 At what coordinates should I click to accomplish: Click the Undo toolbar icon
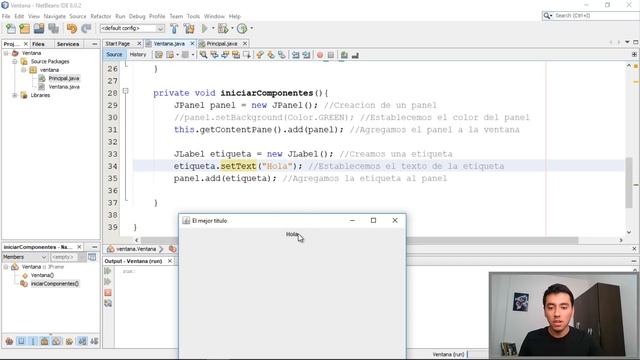click(72, 28)
